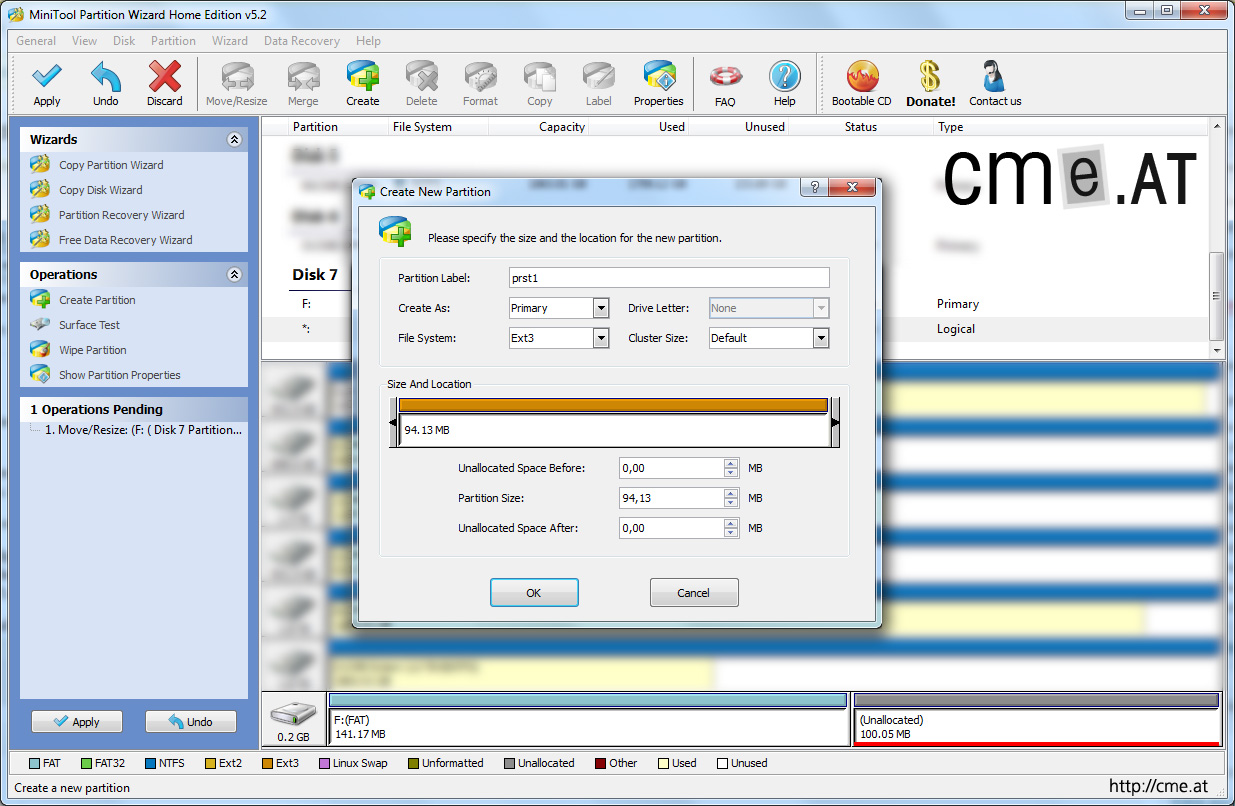Cancel the Create New Partition dialog
The width and height of the screenshot is (1235, 806).
[x=694, y=593]
